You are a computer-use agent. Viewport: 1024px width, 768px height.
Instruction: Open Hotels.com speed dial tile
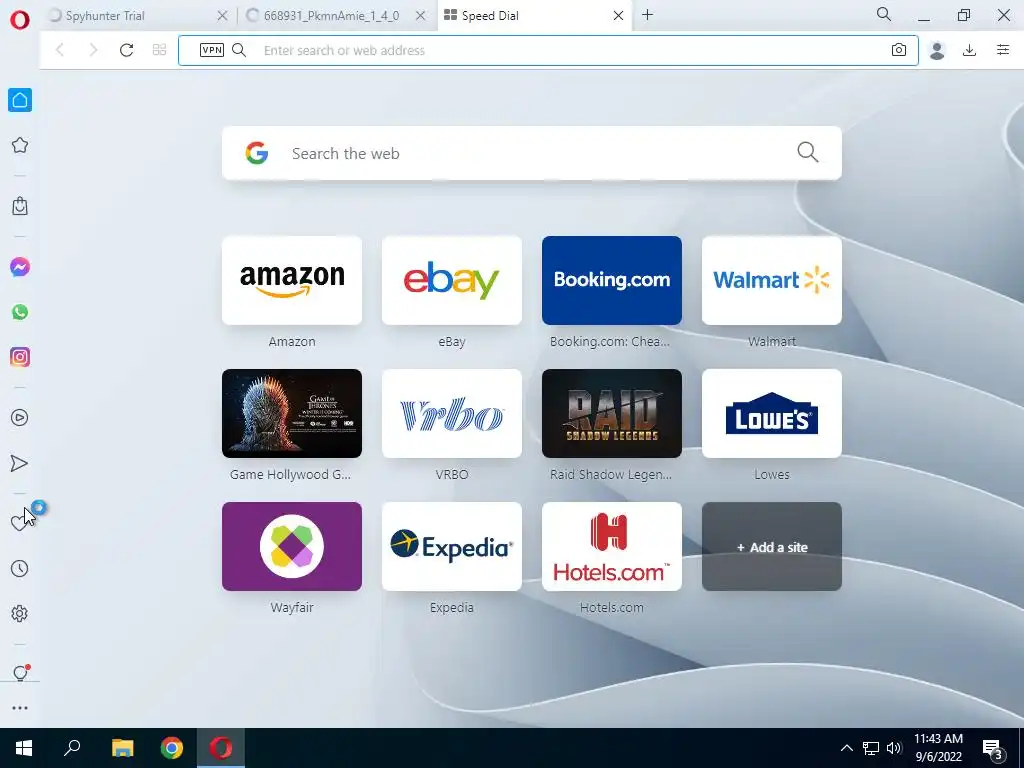tap(612, 547)
